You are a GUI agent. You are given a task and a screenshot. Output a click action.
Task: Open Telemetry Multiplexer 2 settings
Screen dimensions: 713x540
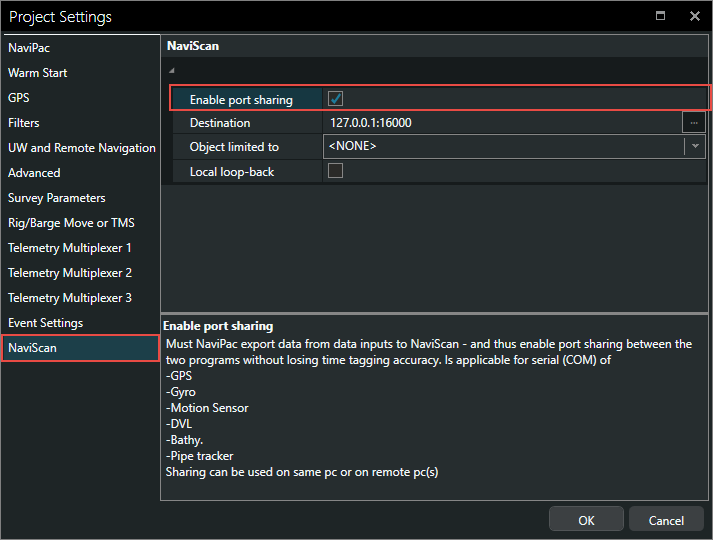[x=70, y=273]
